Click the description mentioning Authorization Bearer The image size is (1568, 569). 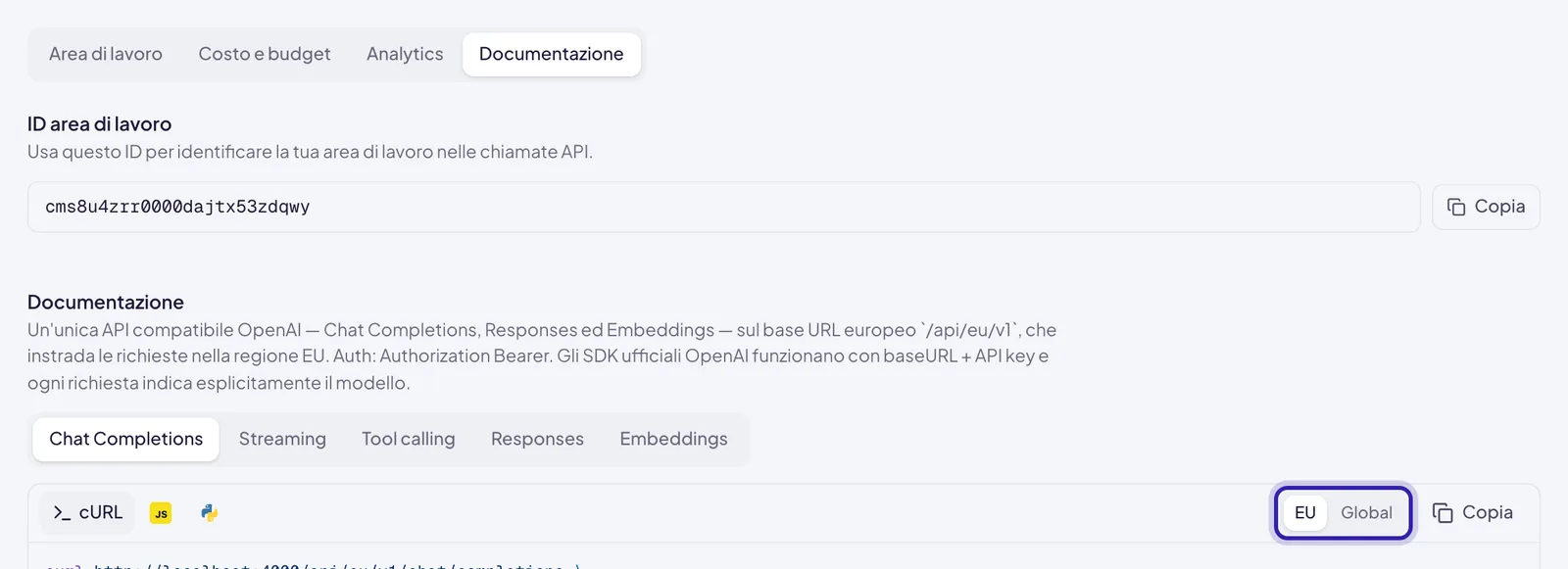pyautogui.click(x=542, y=356)
